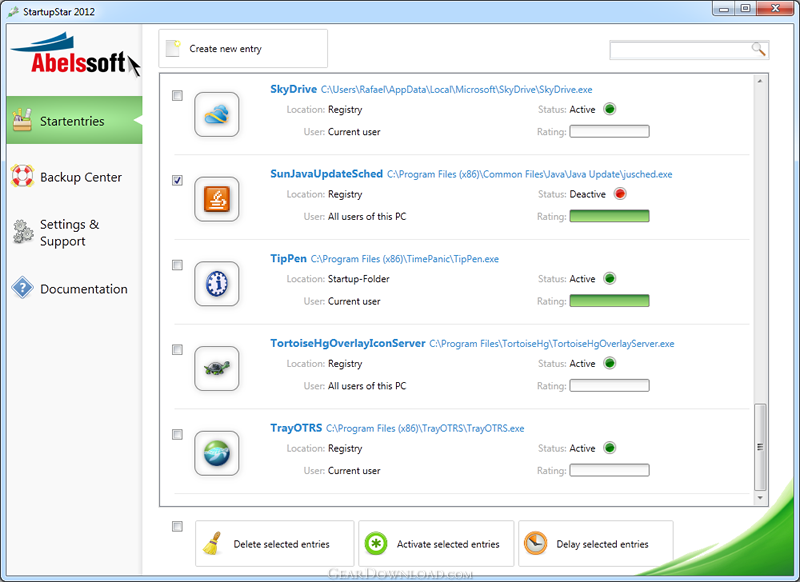
Task: Open the TortoiseHgOverlayIconServer name link
Action: [x=347, y=343]
